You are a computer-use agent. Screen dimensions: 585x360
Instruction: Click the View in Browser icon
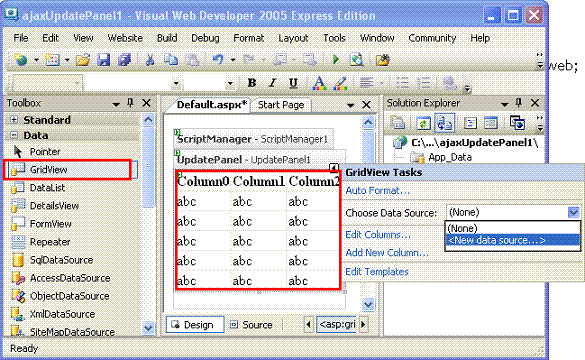pos(356,60)
